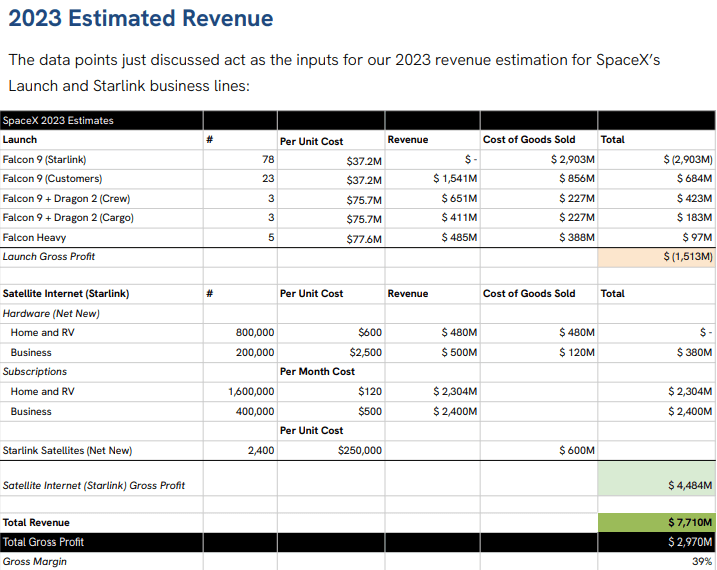Click the 'Falcon 9 (Starlink)' row label

point(44,160)
